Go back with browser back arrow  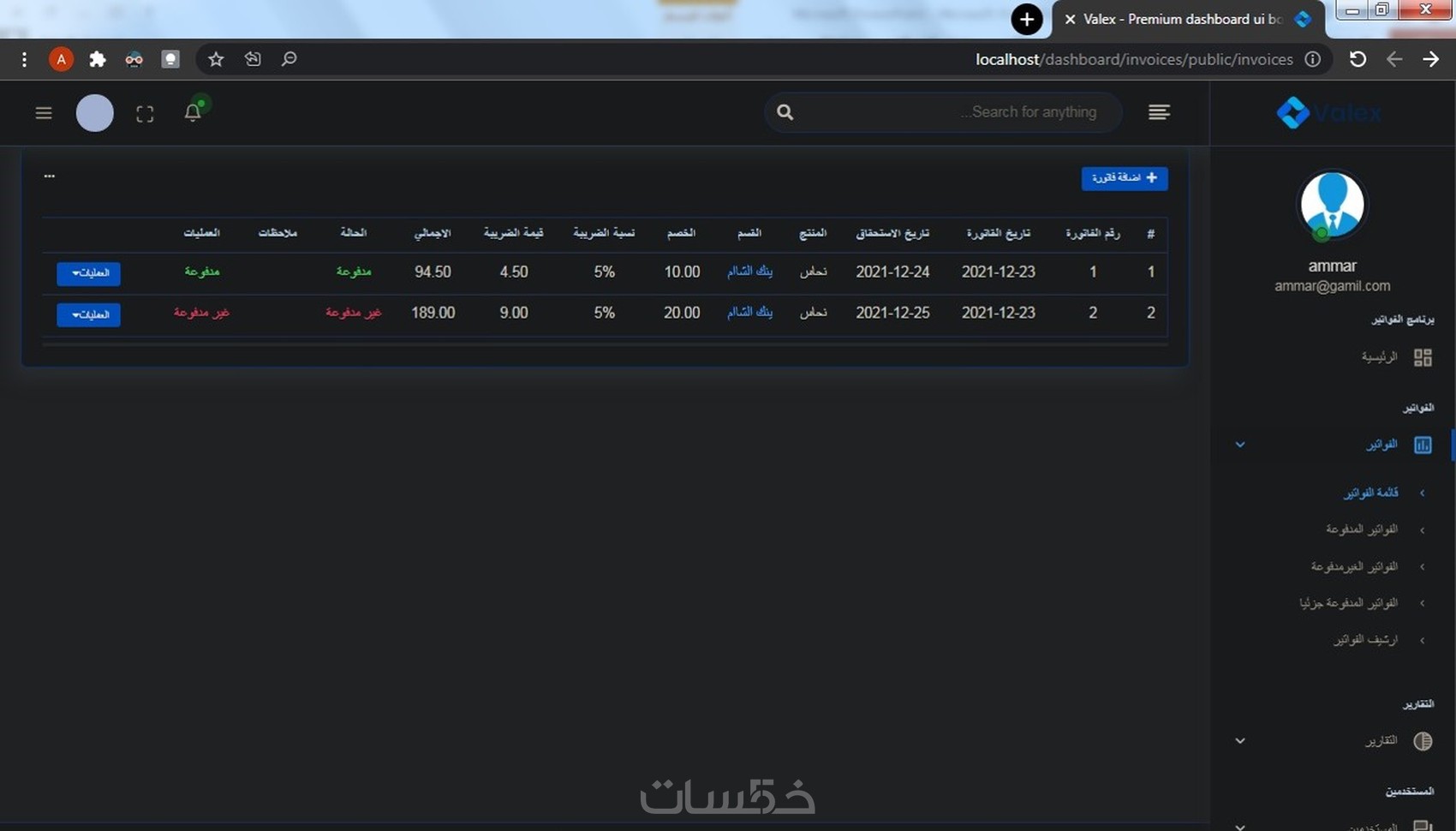pos(1394,59)
